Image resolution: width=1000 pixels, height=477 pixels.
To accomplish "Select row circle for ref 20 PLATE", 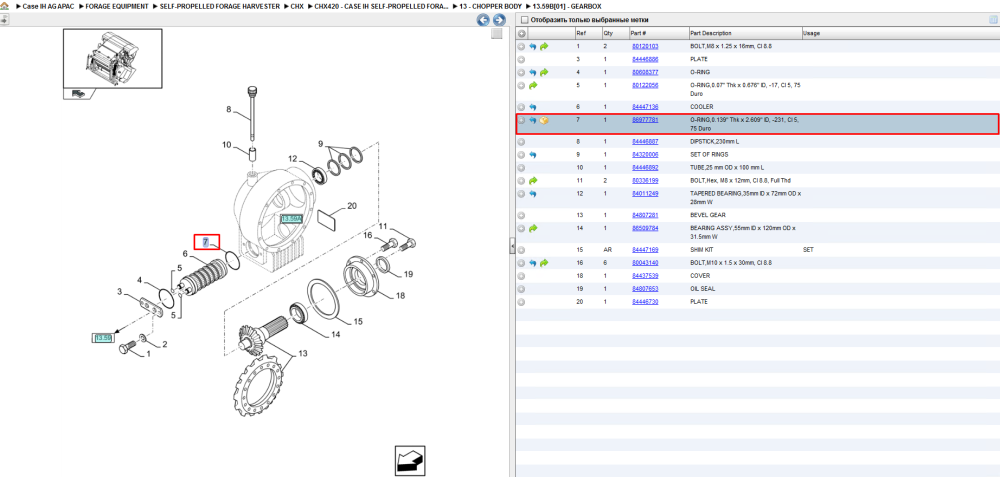I will pyautogui.click(x=521, y=301).
